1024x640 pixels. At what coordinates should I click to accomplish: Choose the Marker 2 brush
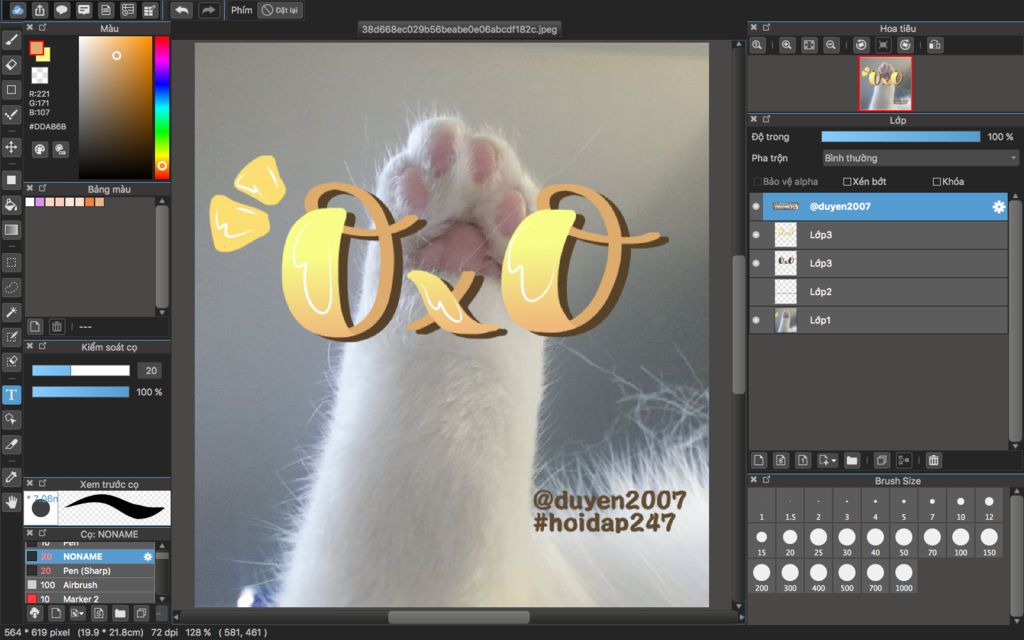pyautogui.click(x=90, y=599)
